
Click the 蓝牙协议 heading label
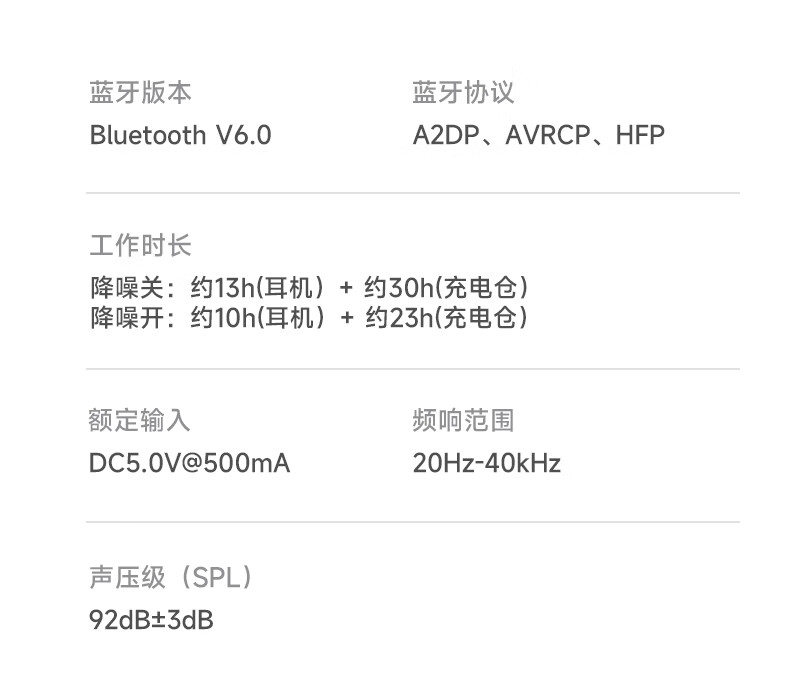(x=463, y=93)
